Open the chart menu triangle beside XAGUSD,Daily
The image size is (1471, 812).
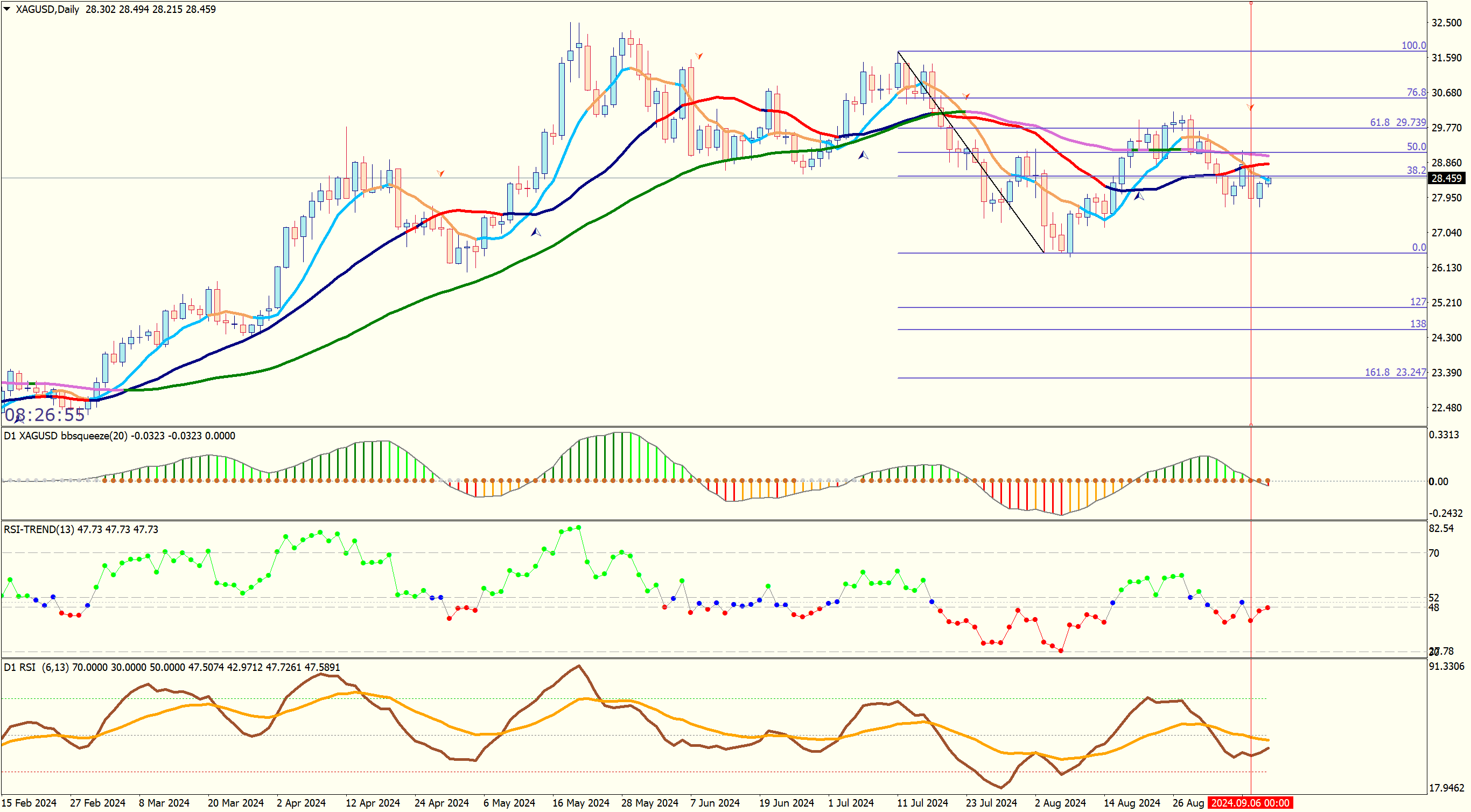point(7,9)
